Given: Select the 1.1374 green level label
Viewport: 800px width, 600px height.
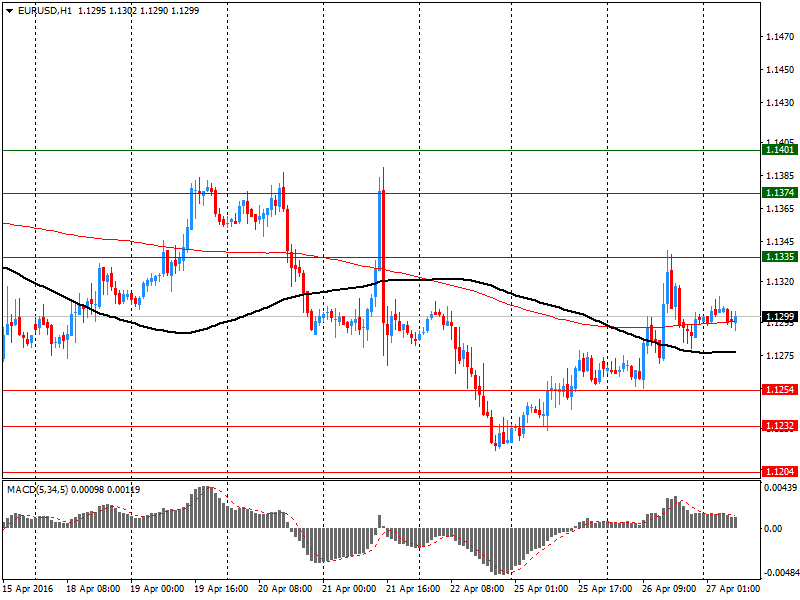Looking at the screenshot, I should coord(780,192).
